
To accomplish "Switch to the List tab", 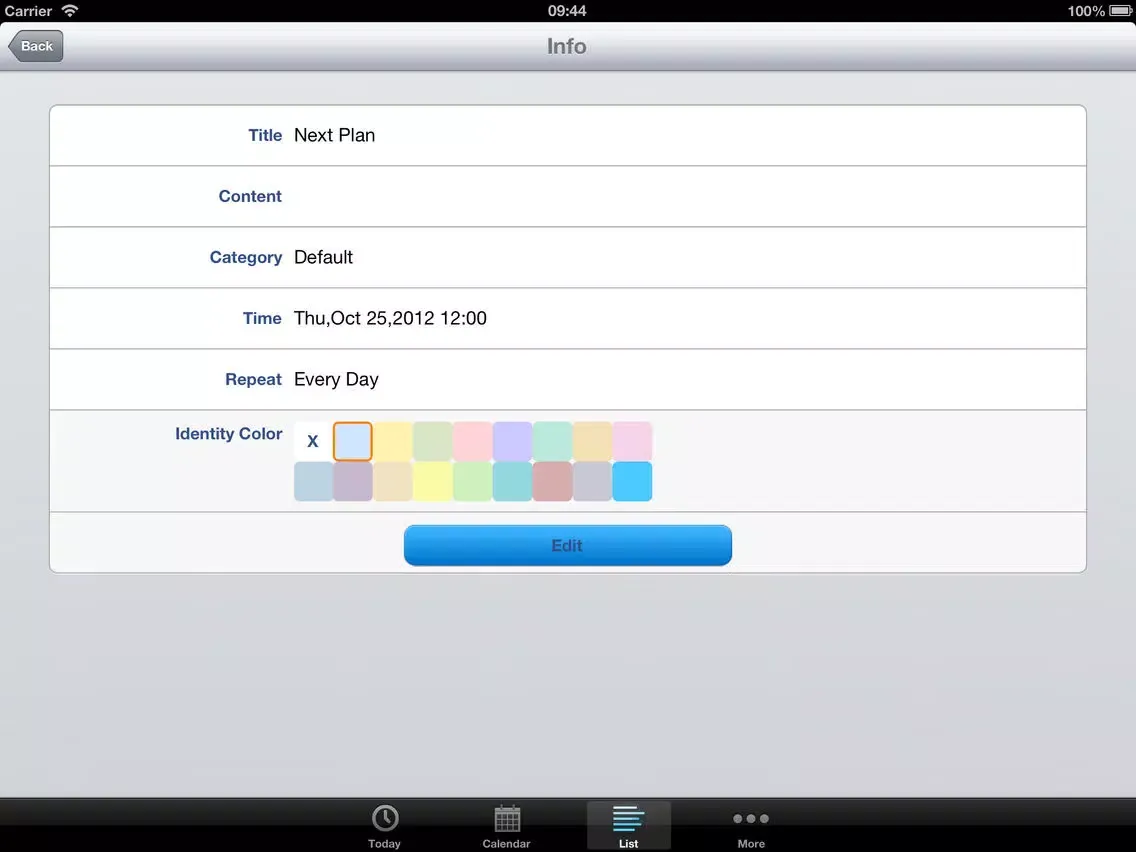I will 628,825.
